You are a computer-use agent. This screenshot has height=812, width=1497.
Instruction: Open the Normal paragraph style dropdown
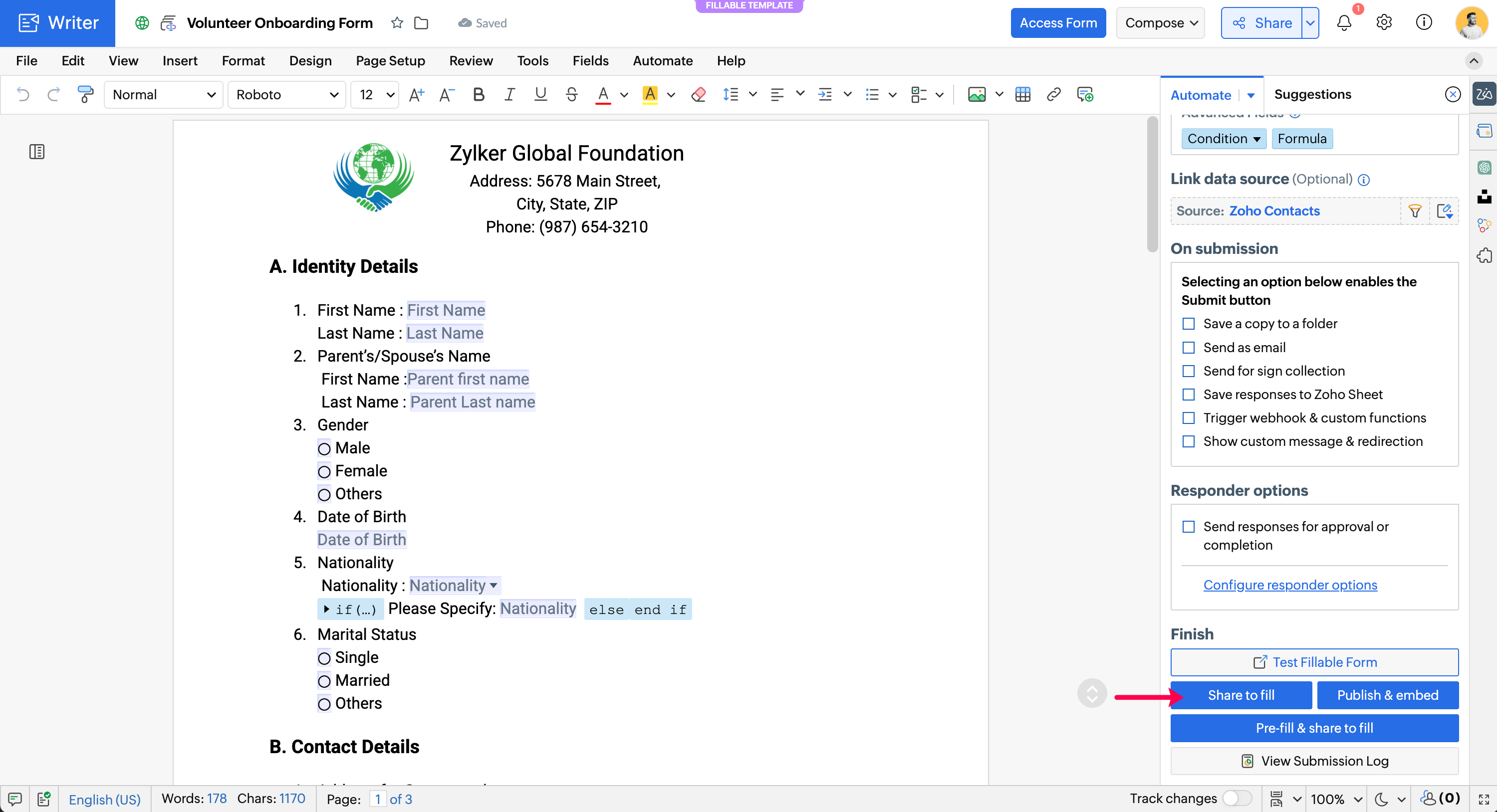(x=163, y=94)
